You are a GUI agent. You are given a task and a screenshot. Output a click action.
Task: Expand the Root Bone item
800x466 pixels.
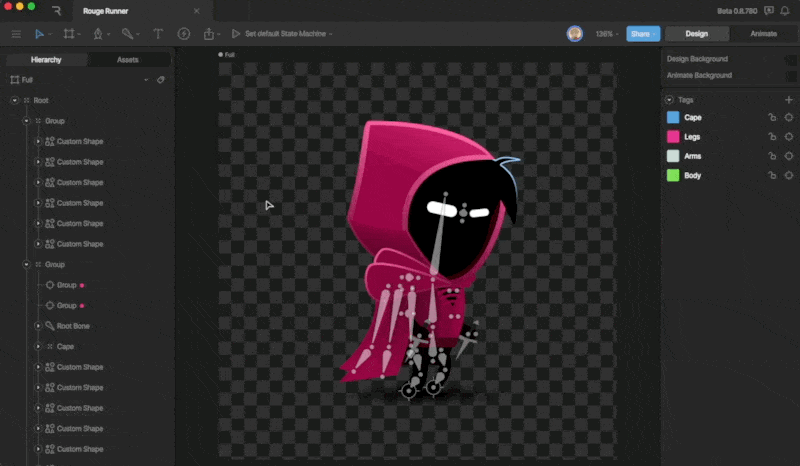(x=38, y=326)
